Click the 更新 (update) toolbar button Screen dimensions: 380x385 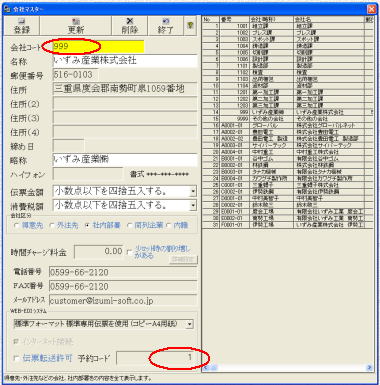pyautogui.click(x=76, y=26)
